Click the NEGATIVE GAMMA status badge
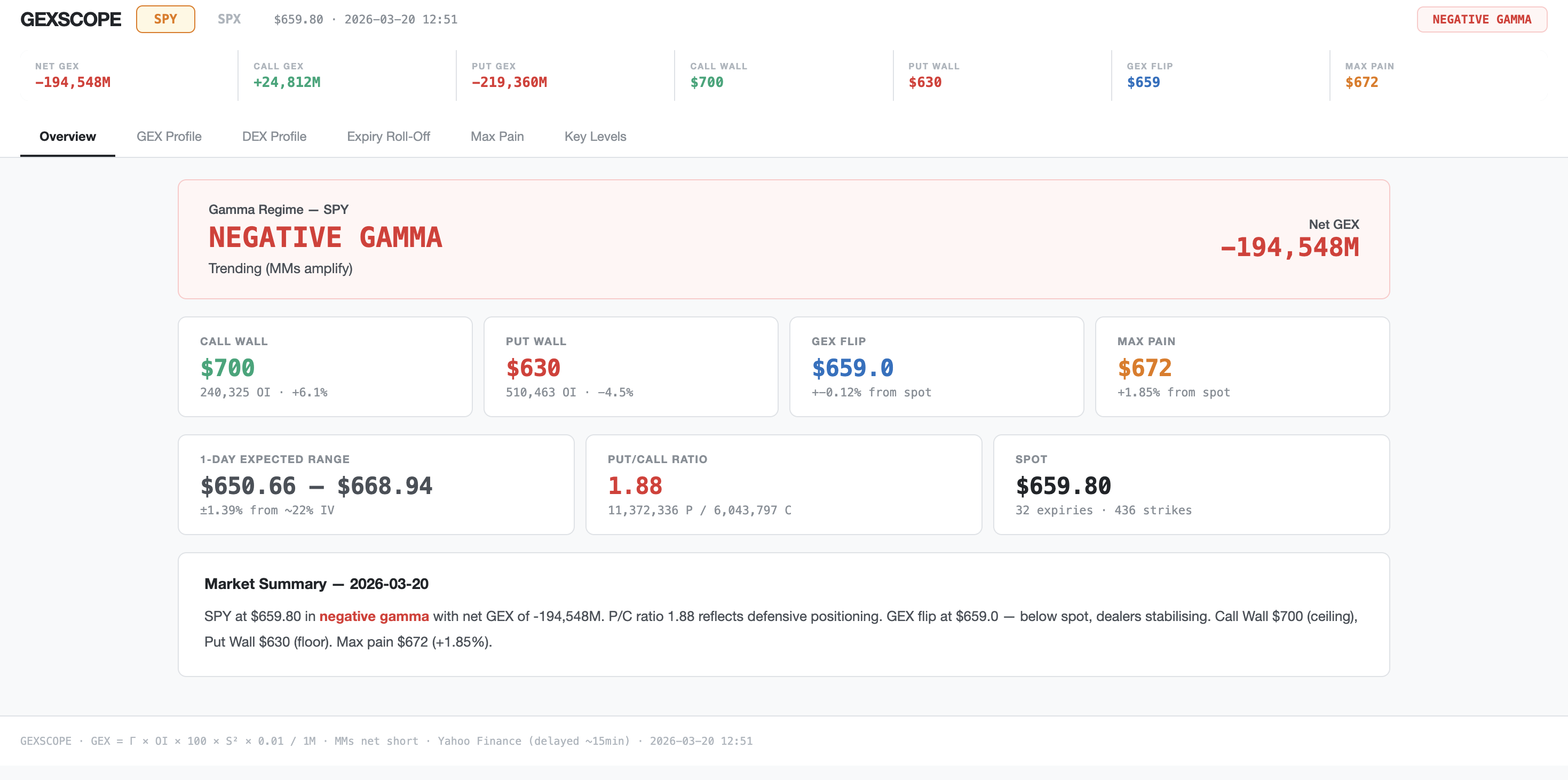1568x780 pixels. coord(1481,19)
